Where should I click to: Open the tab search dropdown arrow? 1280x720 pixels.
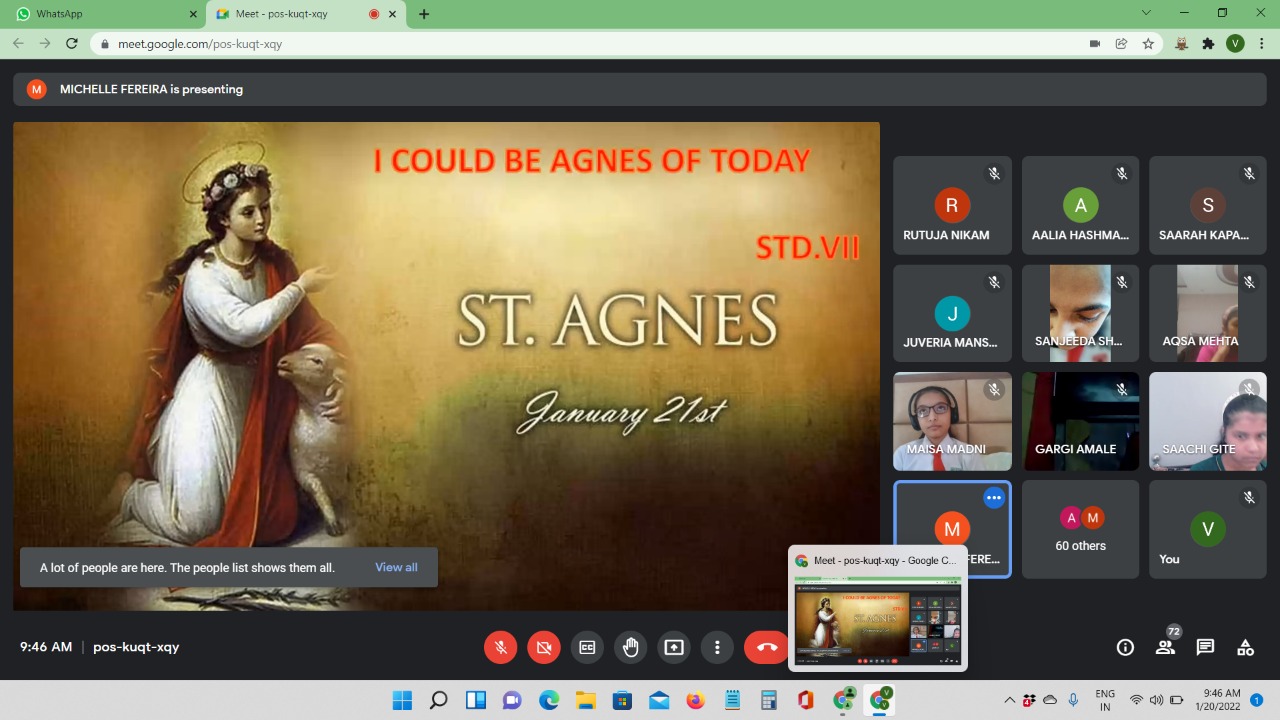tap(1146, 13)
